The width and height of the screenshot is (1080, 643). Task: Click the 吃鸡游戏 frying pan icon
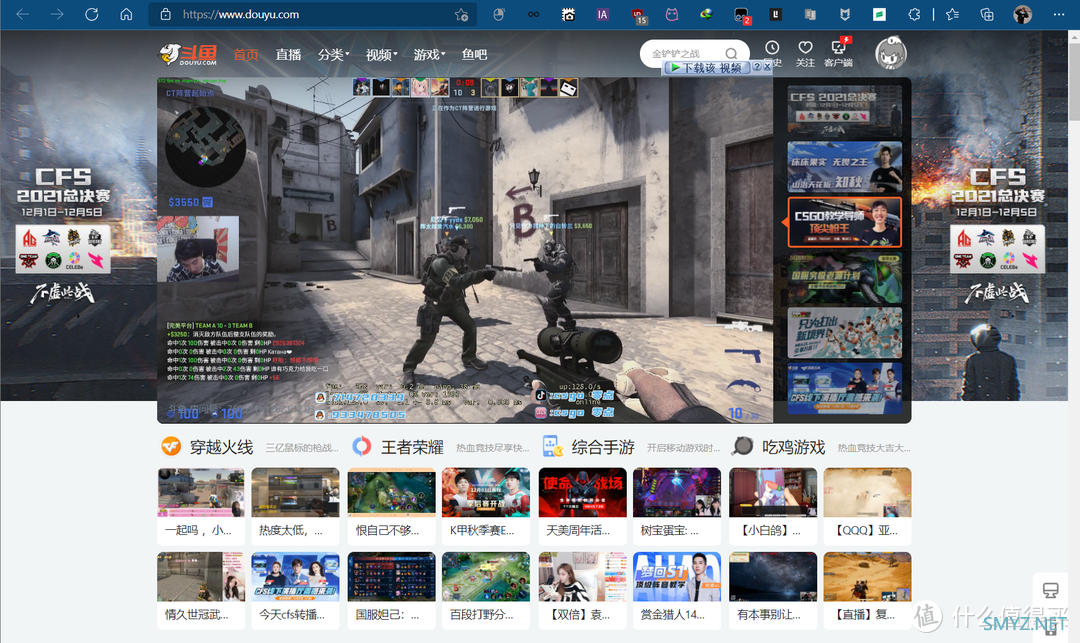coord(742,447)
